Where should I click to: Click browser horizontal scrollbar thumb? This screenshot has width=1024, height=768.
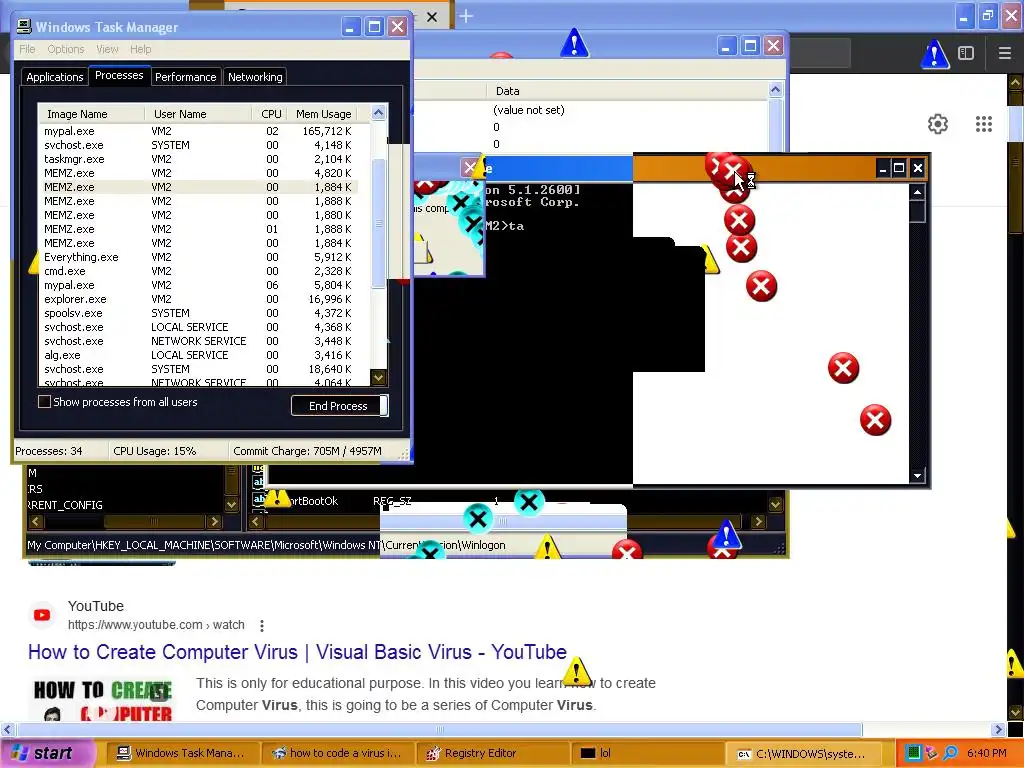point(439,729)
